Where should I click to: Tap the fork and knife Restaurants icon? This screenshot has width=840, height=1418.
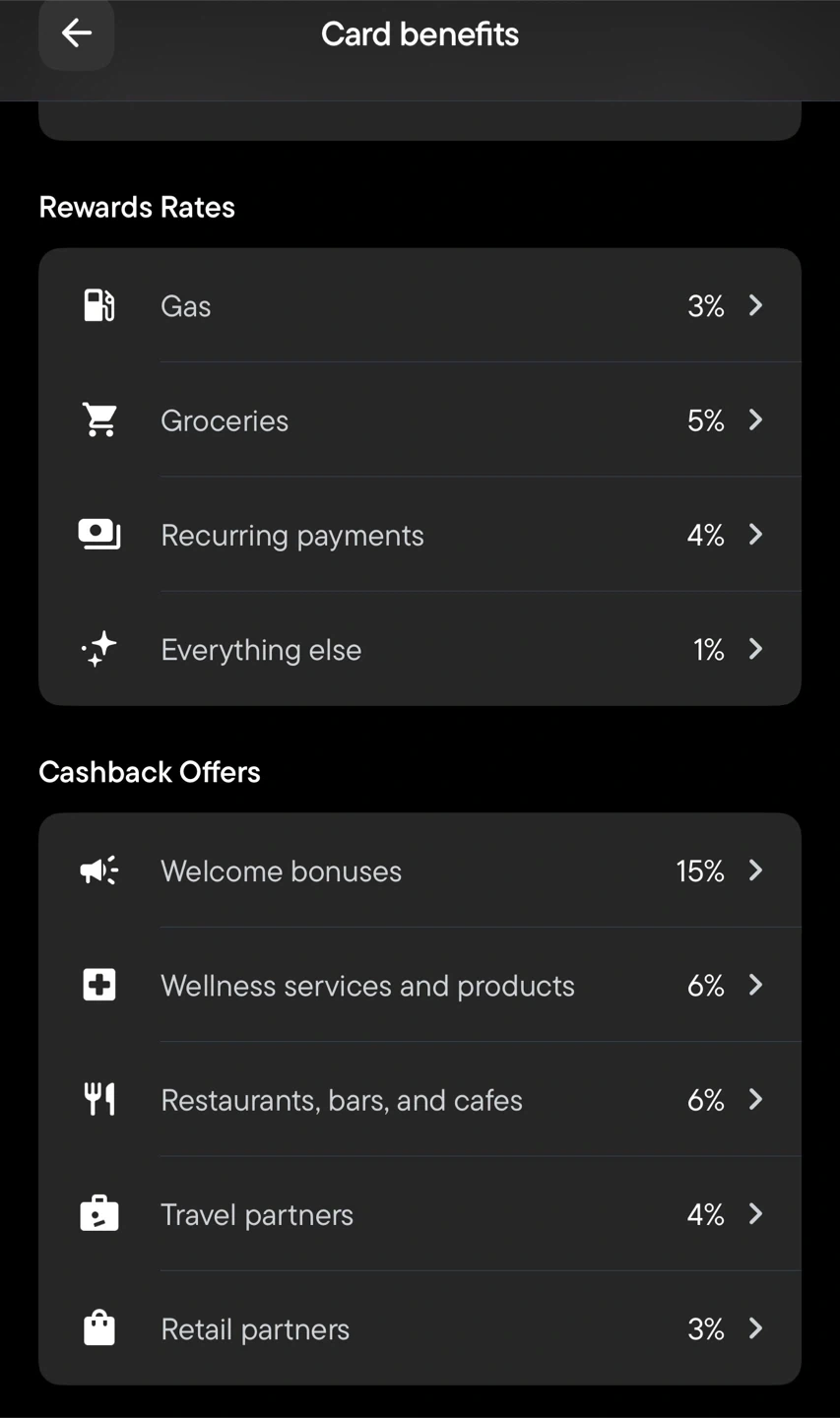click(x=99, y=1099)
